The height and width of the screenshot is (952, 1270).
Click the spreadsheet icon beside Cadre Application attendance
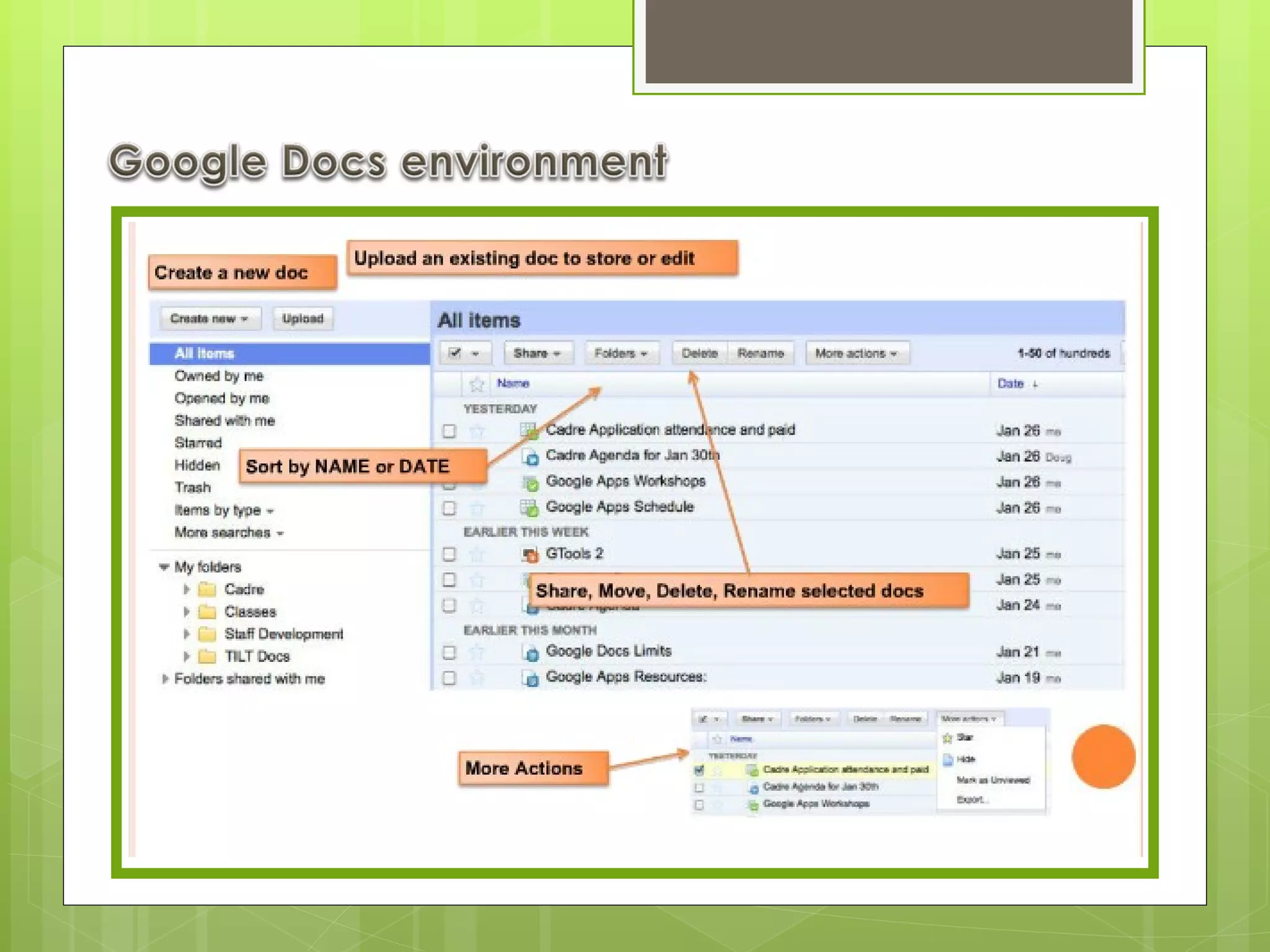(x=528, y=430)
